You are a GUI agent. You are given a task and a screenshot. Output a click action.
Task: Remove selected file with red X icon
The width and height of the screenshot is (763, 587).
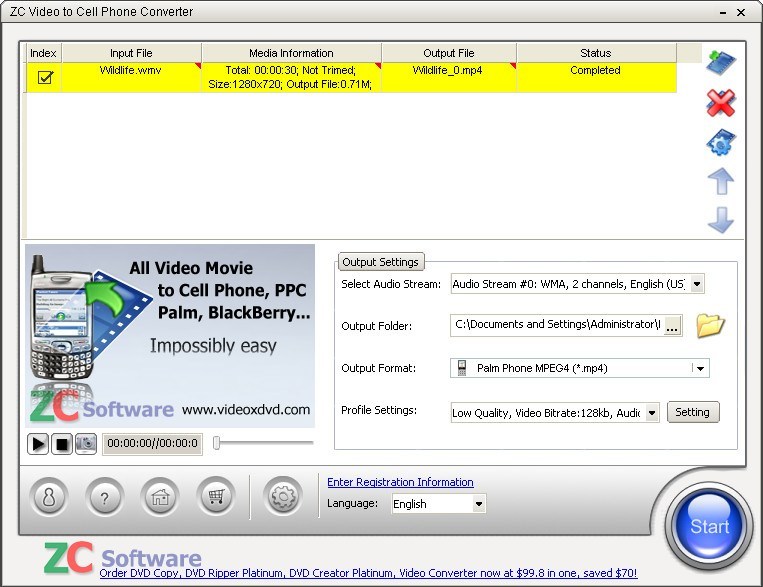coord(720,102)
